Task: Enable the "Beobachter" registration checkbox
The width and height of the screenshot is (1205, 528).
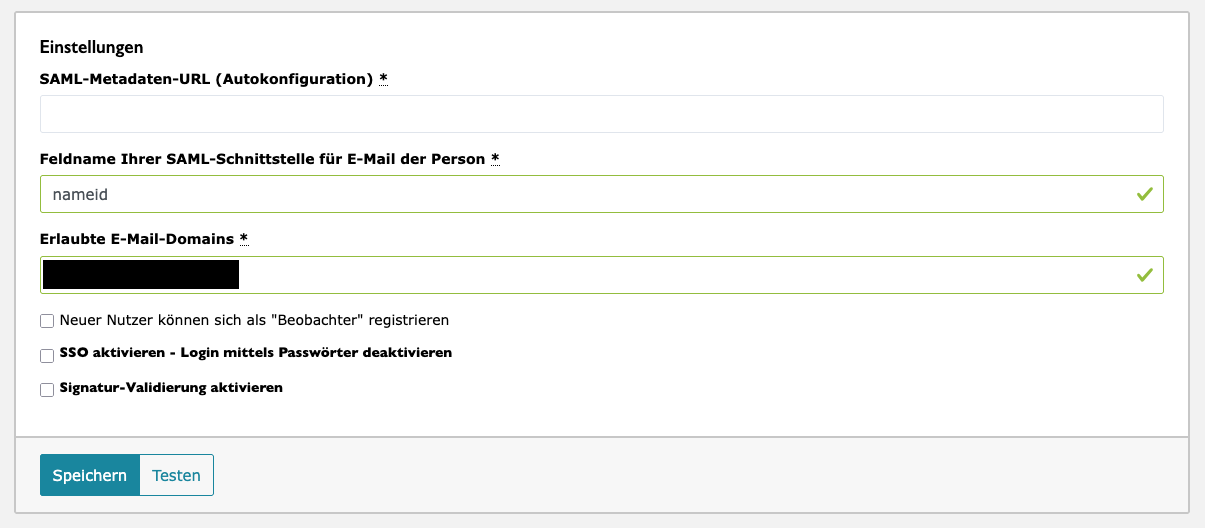Action: point(47,322)
